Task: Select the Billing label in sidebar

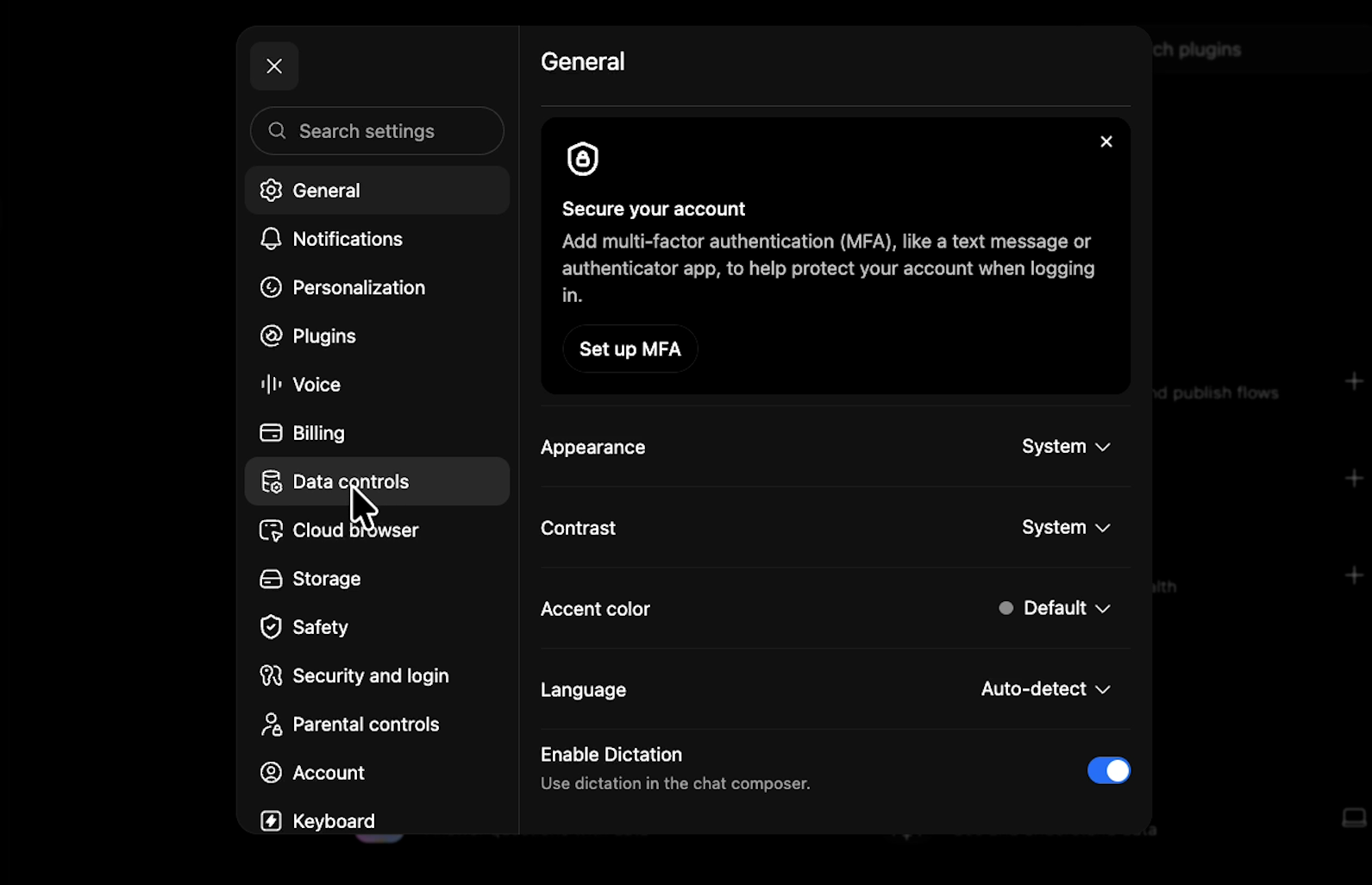Action: [318, 433]
